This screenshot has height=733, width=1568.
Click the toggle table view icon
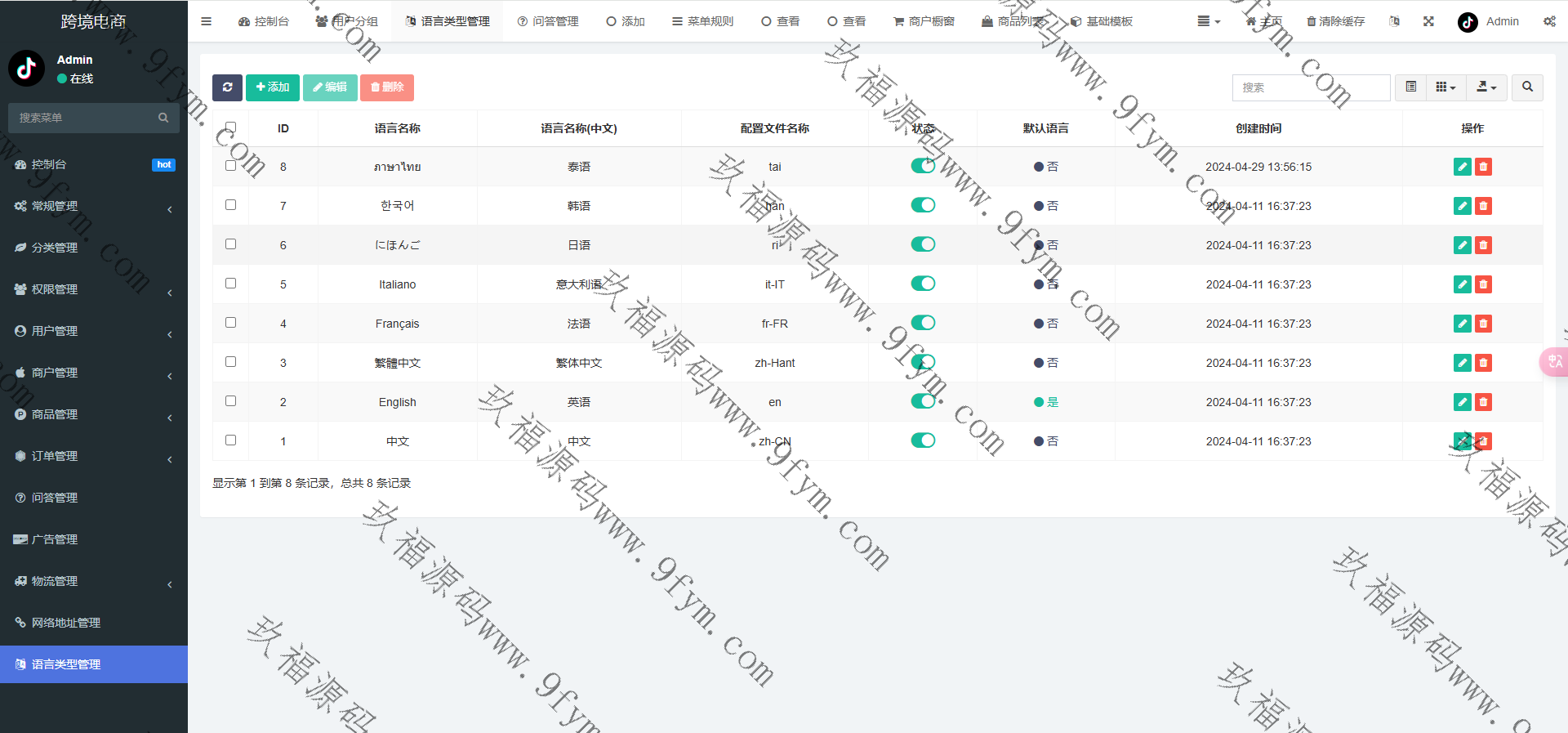(1410, 87)
